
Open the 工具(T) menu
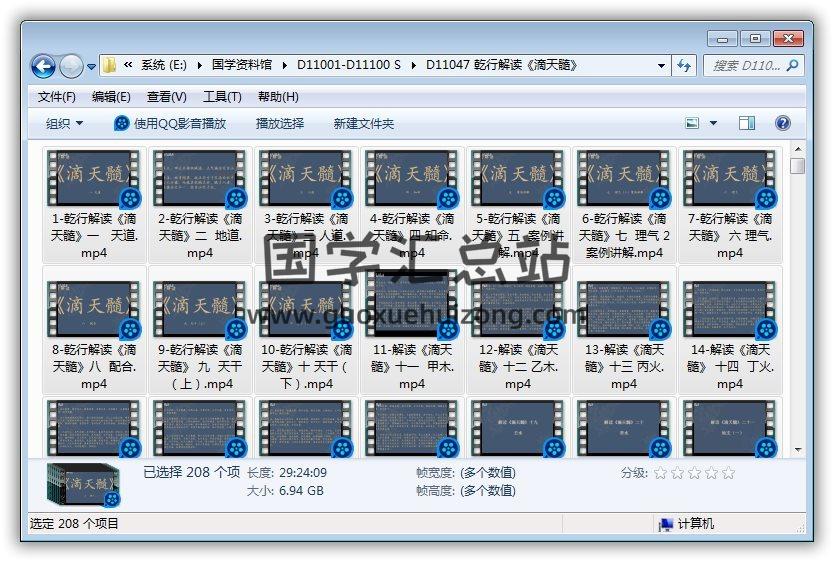pyautogui.click(x=222, y=97)
